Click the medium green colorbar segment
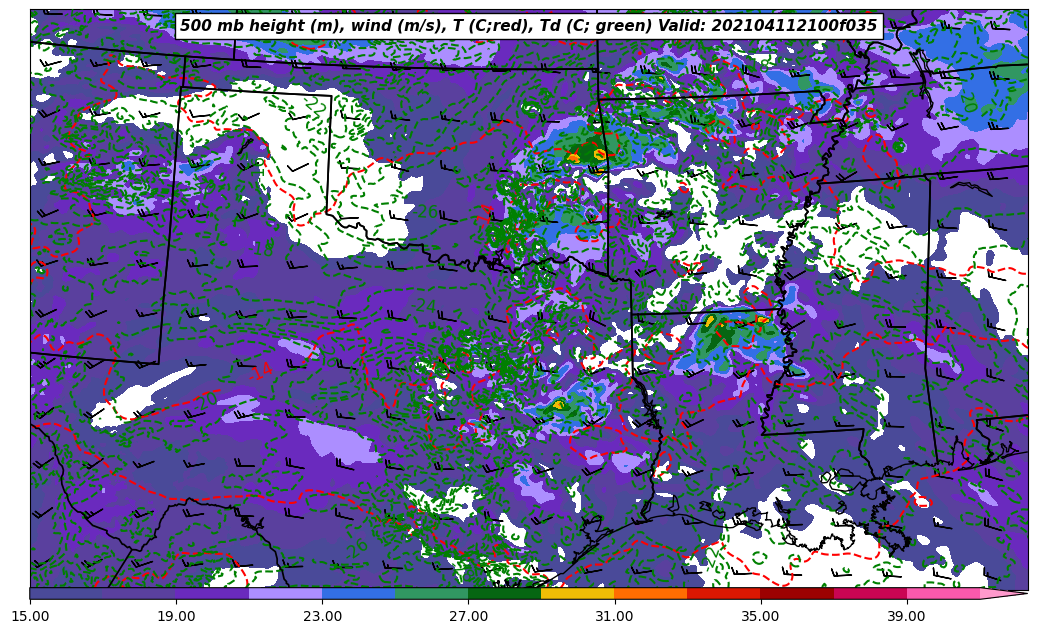Screen dimensions: 1037x633 [431, 593]
